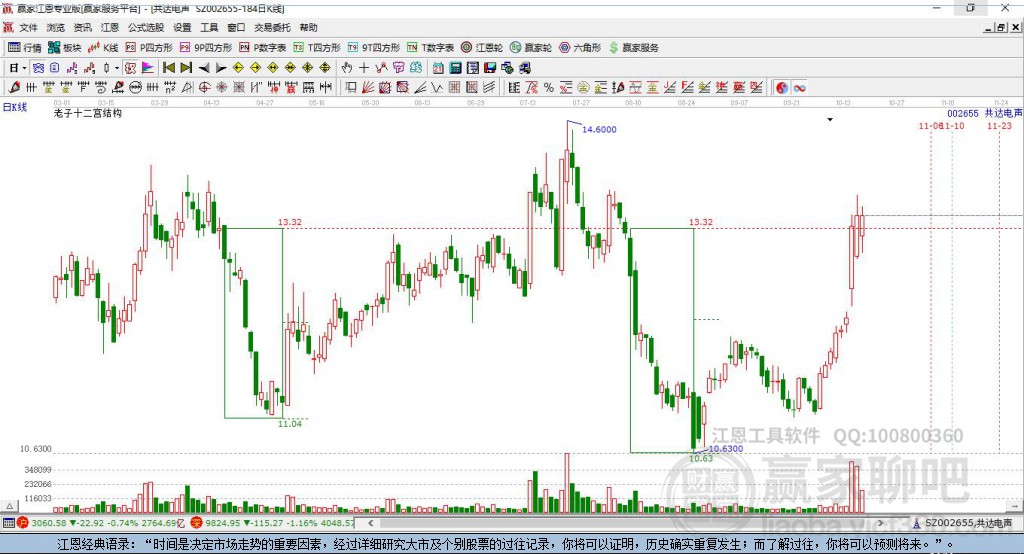Click the jump-to-last-bar icon
Image resolution: width=1024 pixels, height=554 pixels.
point(186,68)
